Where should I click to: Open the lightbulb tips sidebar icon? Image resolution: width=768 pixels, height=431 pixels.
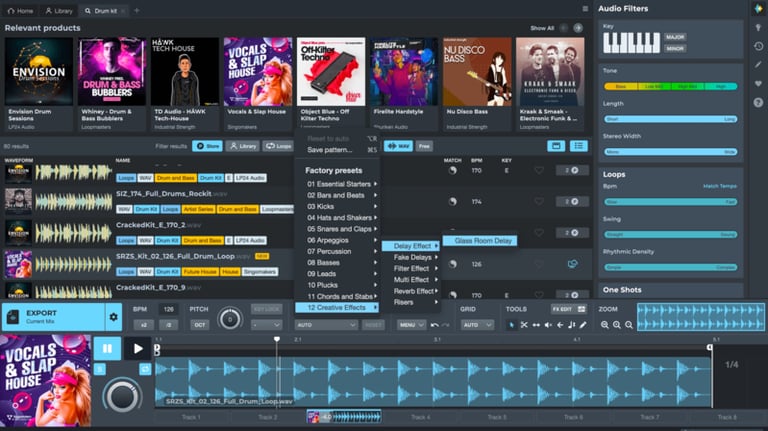(758, 28)
